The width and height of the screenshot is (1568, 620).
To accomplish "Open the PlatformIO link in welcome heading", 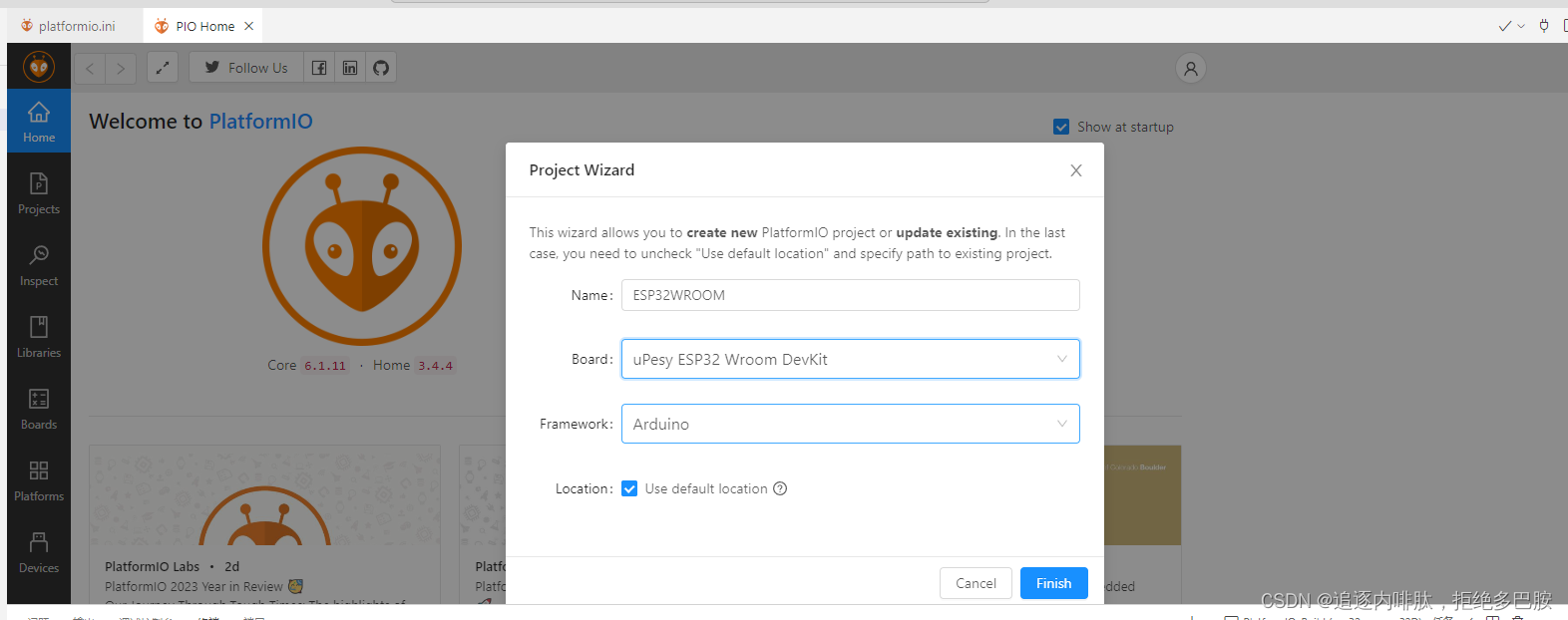I will click(260, 122).
